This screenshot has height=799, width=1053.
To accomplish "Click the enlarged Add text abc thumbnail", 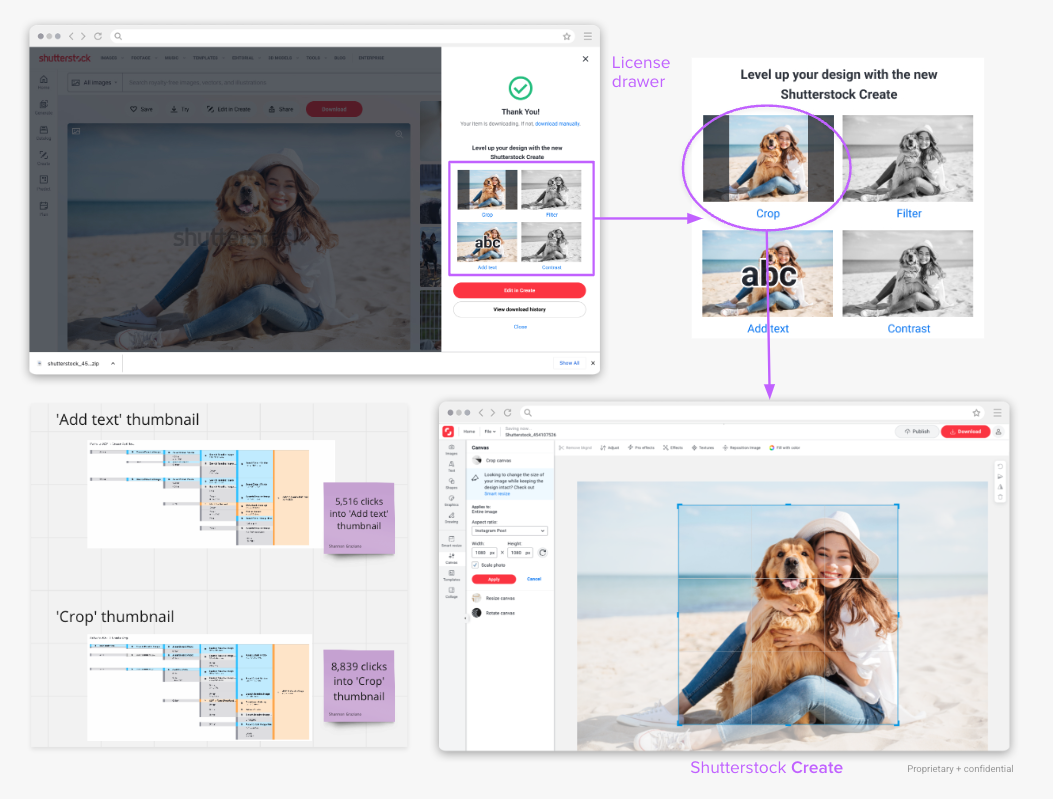I will (x=768, y=273).
